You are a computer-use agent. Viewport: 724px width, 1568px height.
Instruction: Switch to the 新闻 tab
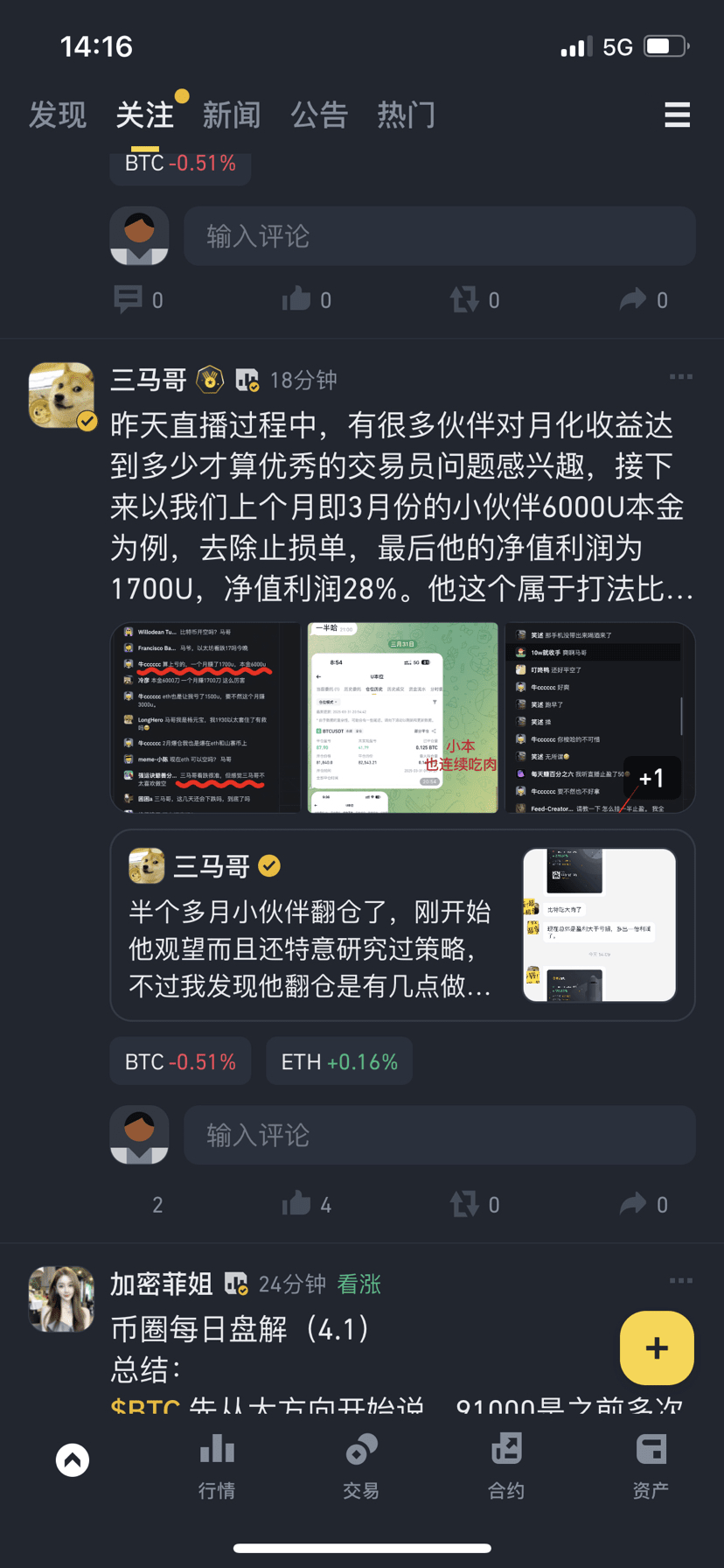232,115
